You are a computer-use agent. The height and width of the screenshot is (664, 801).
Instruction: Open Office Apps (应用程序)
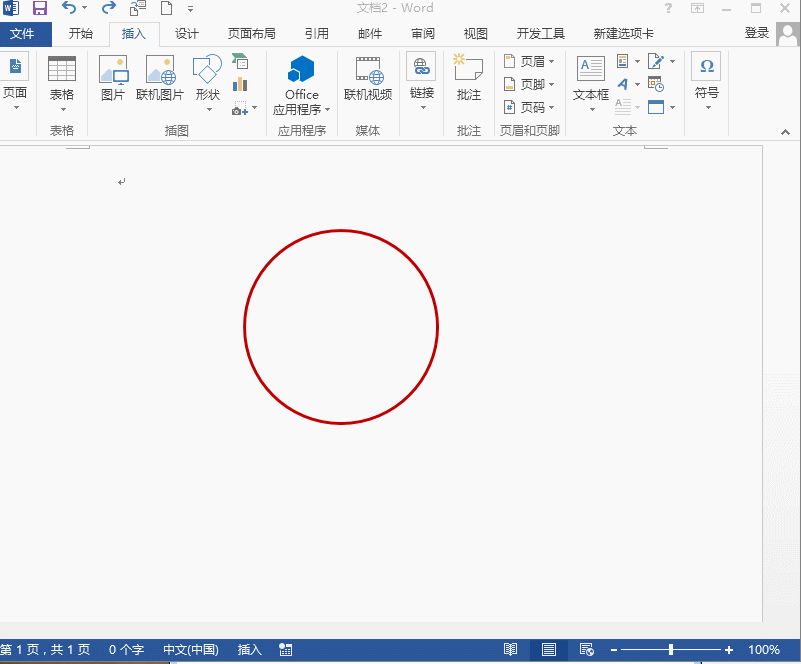[301, 85]
